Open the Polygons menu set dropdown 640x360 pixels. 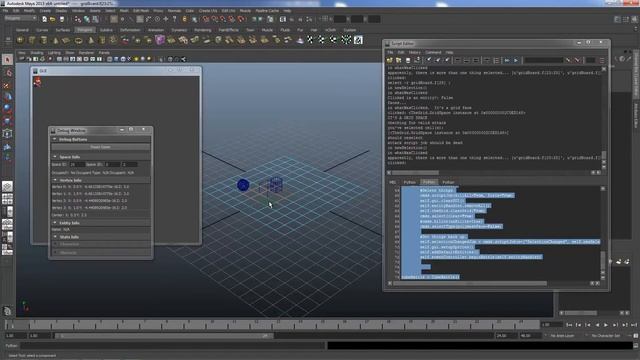coord(20,18)
